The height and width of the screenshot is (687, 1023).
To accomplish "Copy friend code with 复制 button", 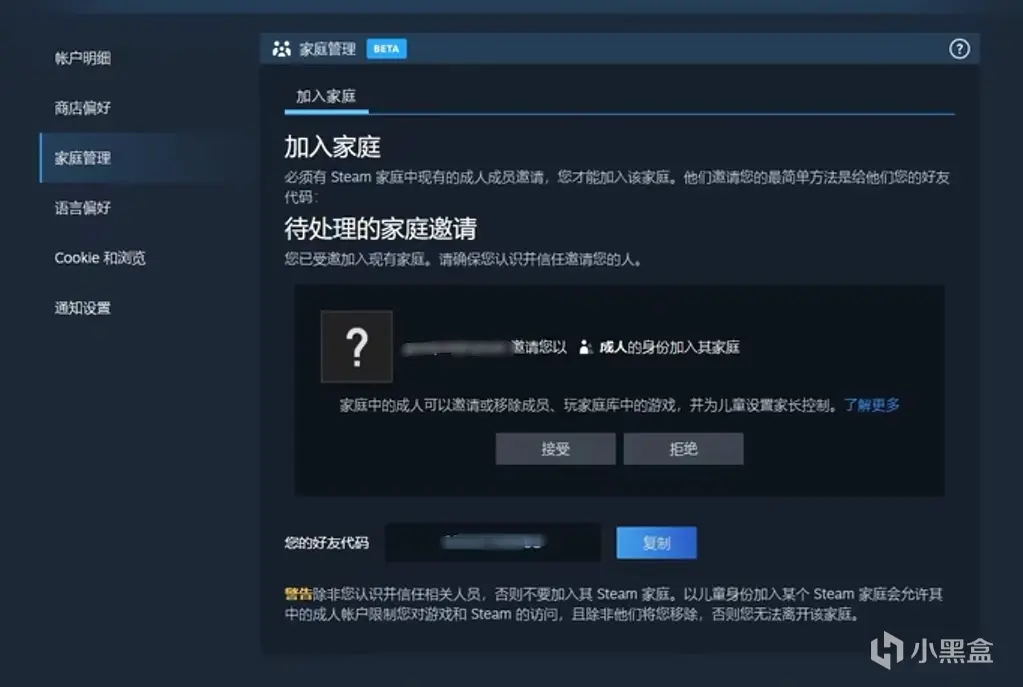I will pos(656,543).
